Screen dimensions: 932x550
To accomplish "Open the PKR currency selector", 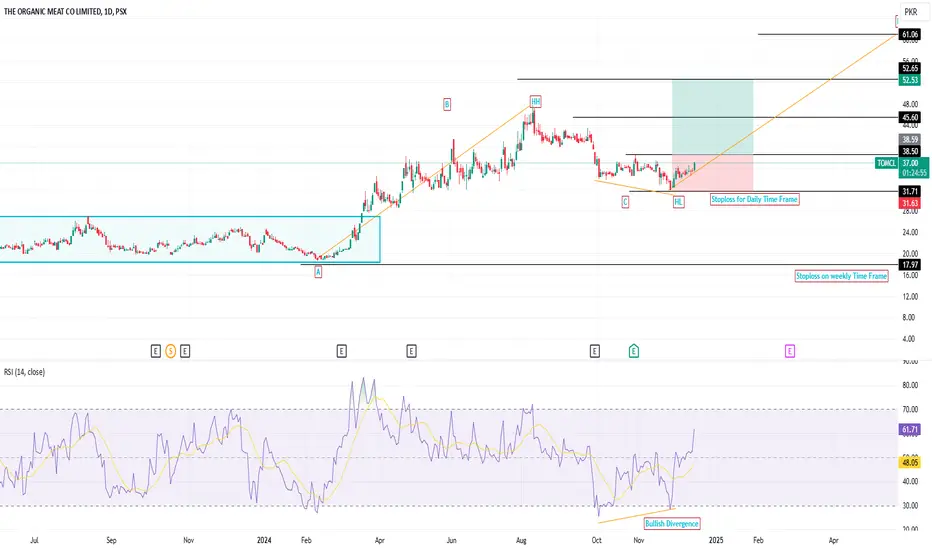I will [911, 11].
